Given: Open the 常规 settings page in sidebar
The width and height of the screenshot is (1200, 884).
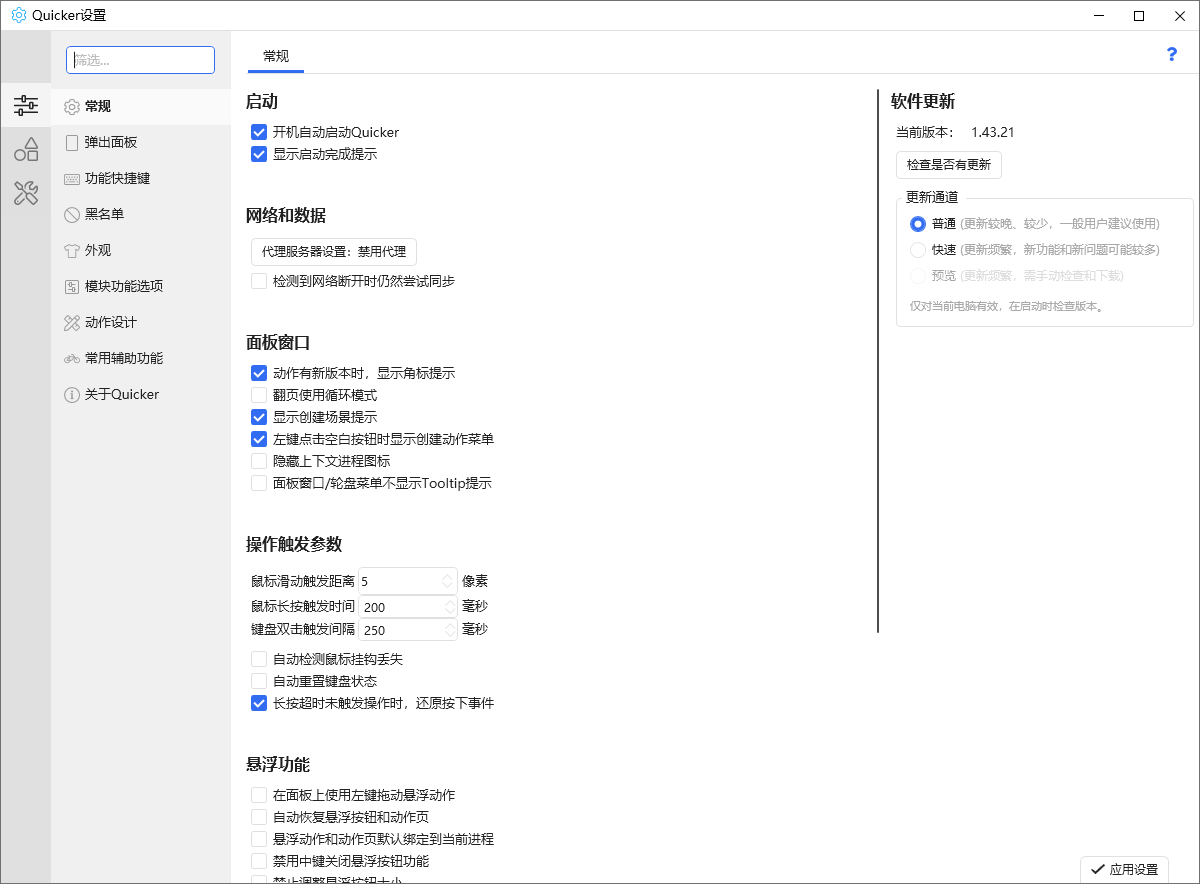Looking at the screenshot, I should [x=141, y=107].
